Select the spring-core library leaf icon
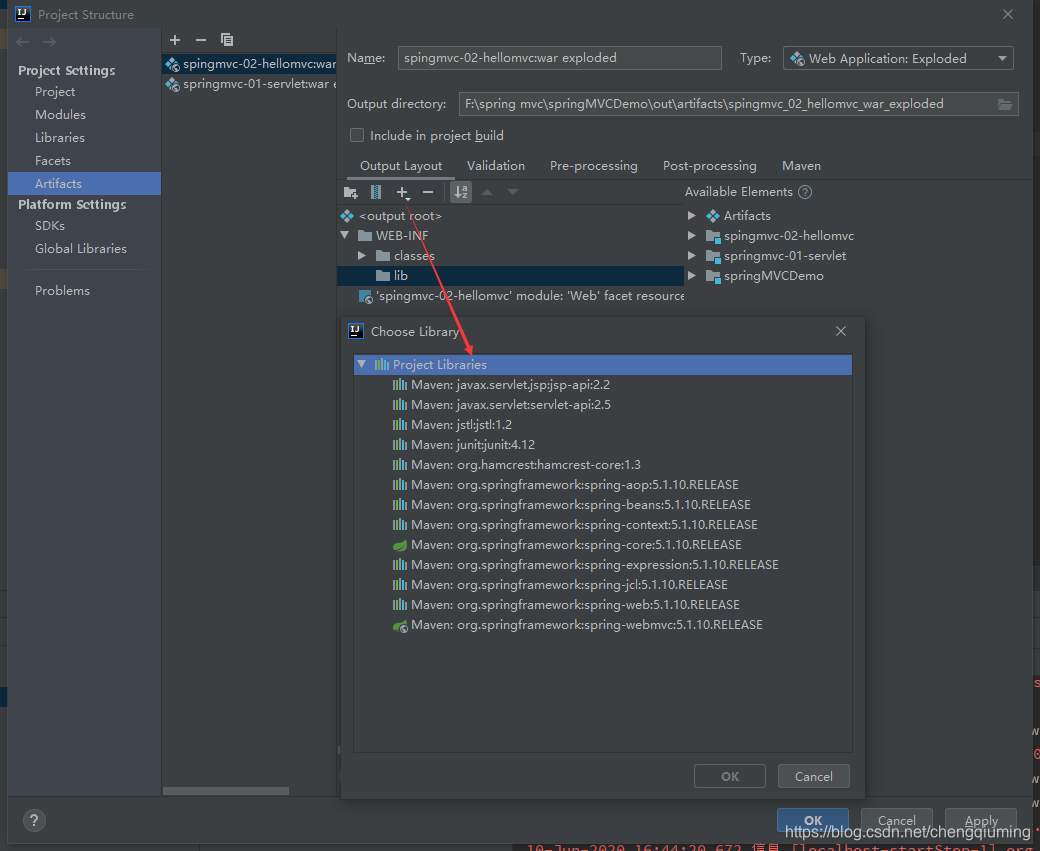The image size is (1040, 851). (x=400, y=545)
